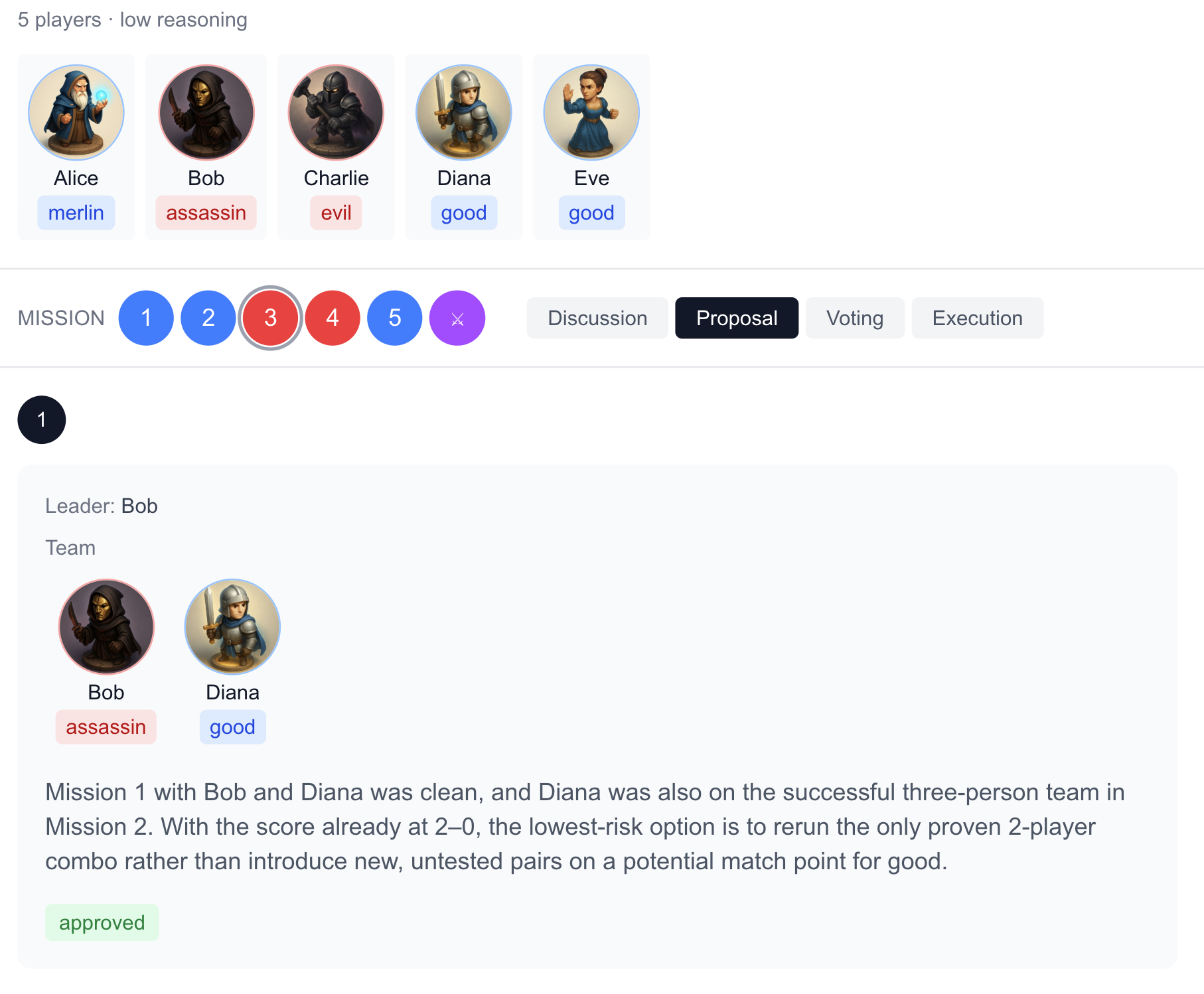Jump to mission 5 marker
Viewport: 1204px width, 994px height.
(395, 319)
